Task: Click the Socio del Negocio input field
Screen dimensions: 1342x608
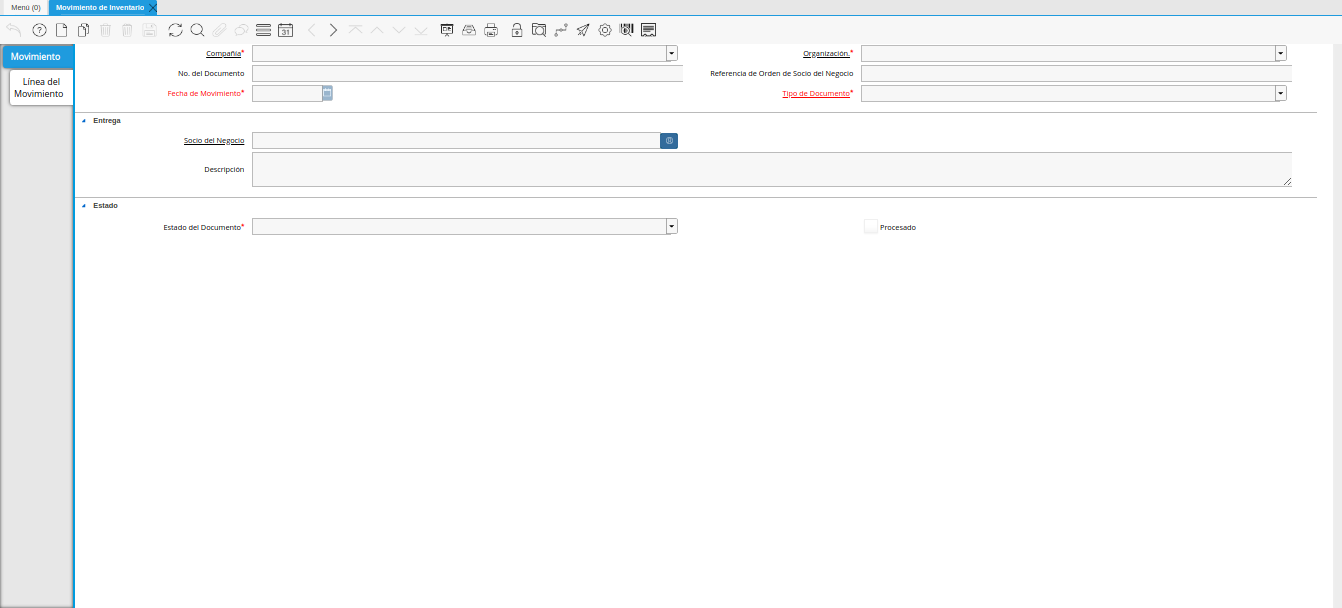Action: [456, 141]
